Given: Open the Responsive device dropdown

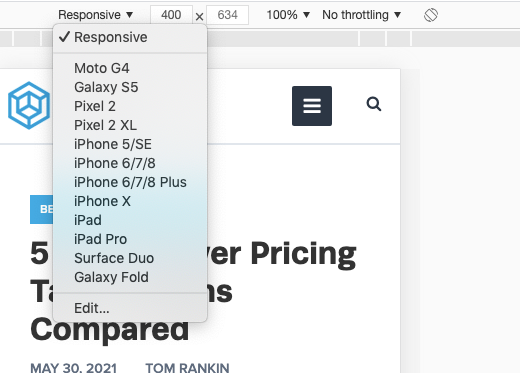Looking at the screenshot, I should click(96, 15).
